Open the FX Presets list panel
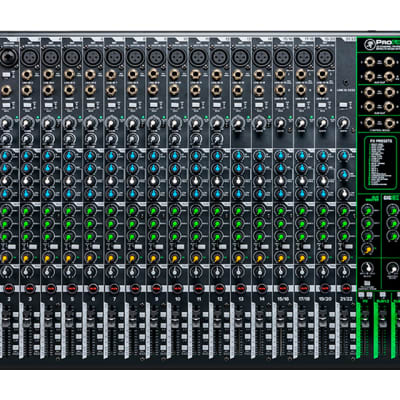The width and height of the screenshot is (400, 400). (378, 163)
